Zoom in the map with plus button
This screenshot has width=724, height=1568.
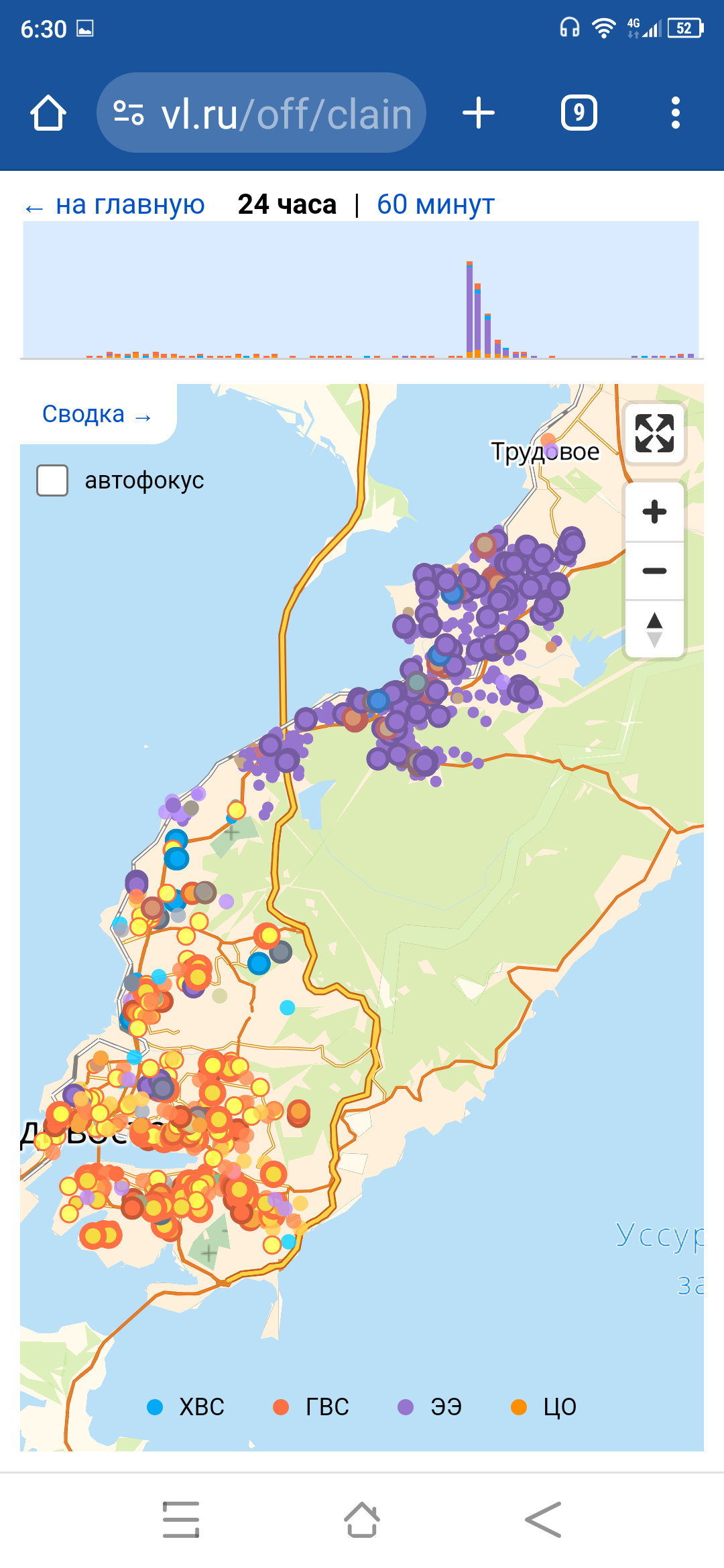[x=654, y=512]
